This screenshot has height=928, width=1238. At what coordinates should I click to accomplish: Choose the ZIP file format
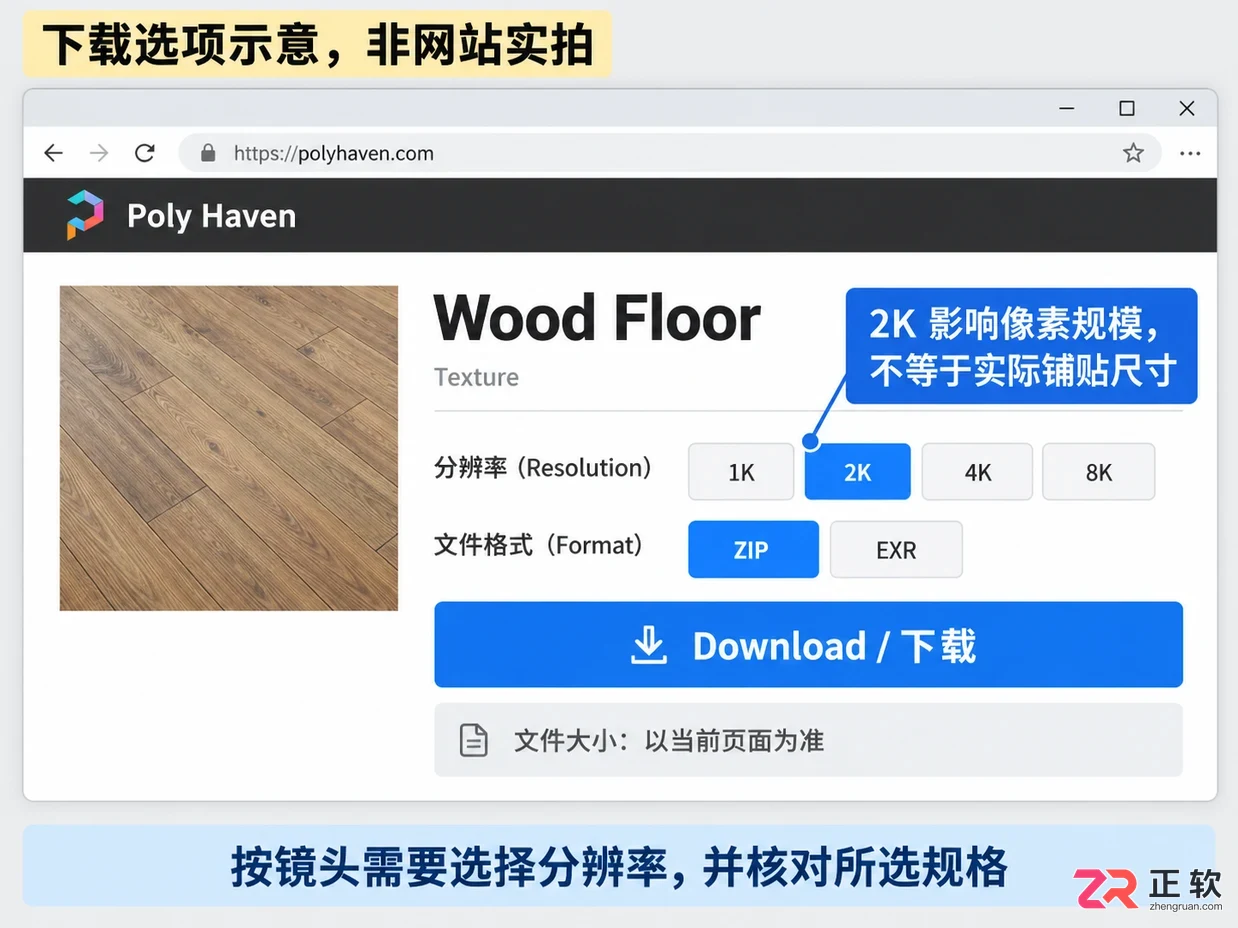tap(753, 549)
